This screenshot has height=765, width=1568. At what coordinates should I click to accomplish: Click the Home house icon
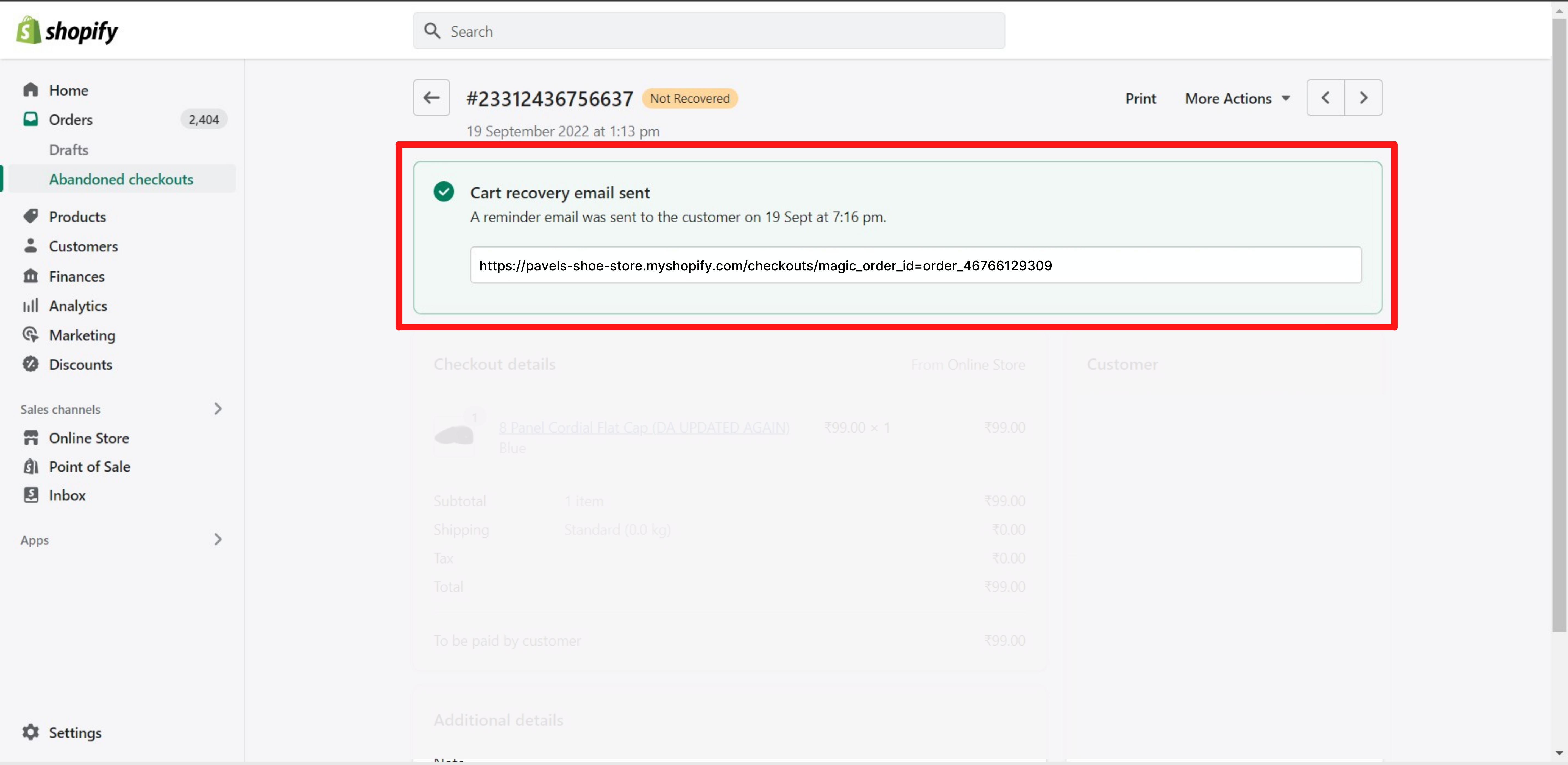tap(30, 90)
